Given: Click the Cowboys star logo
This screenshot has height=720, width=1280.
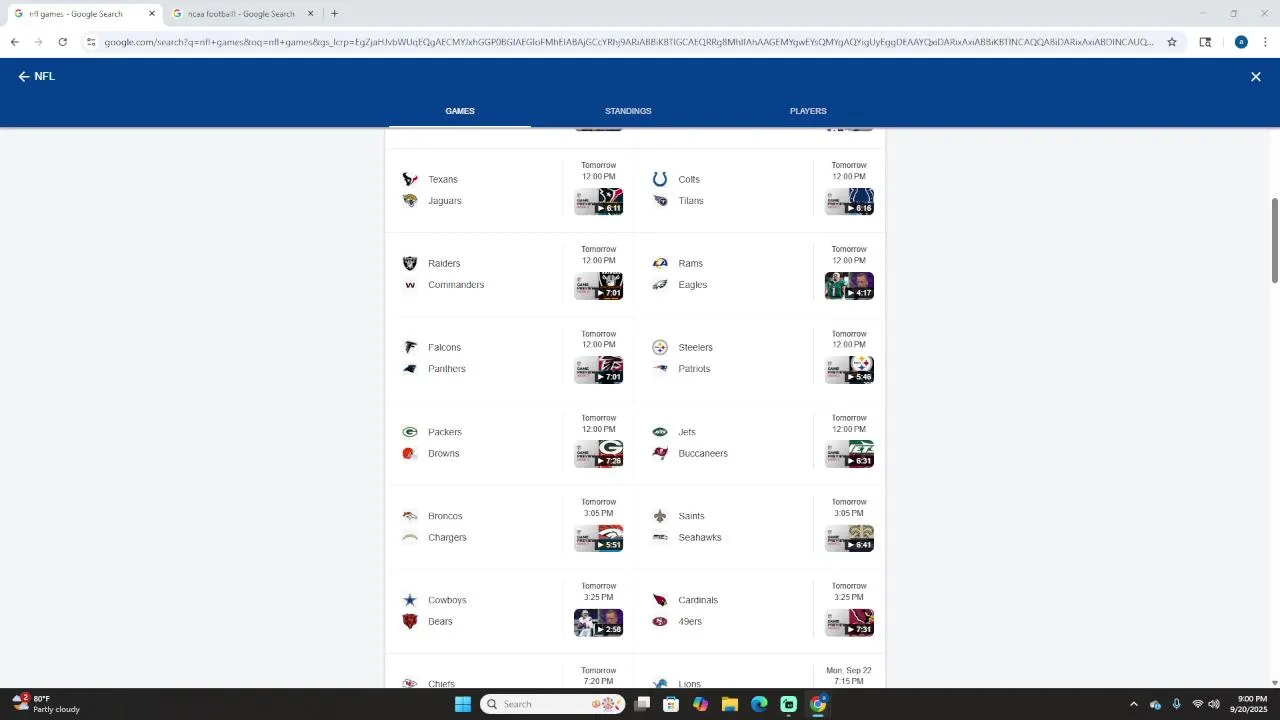Looking at the screenshot, I should pos(410,600).
